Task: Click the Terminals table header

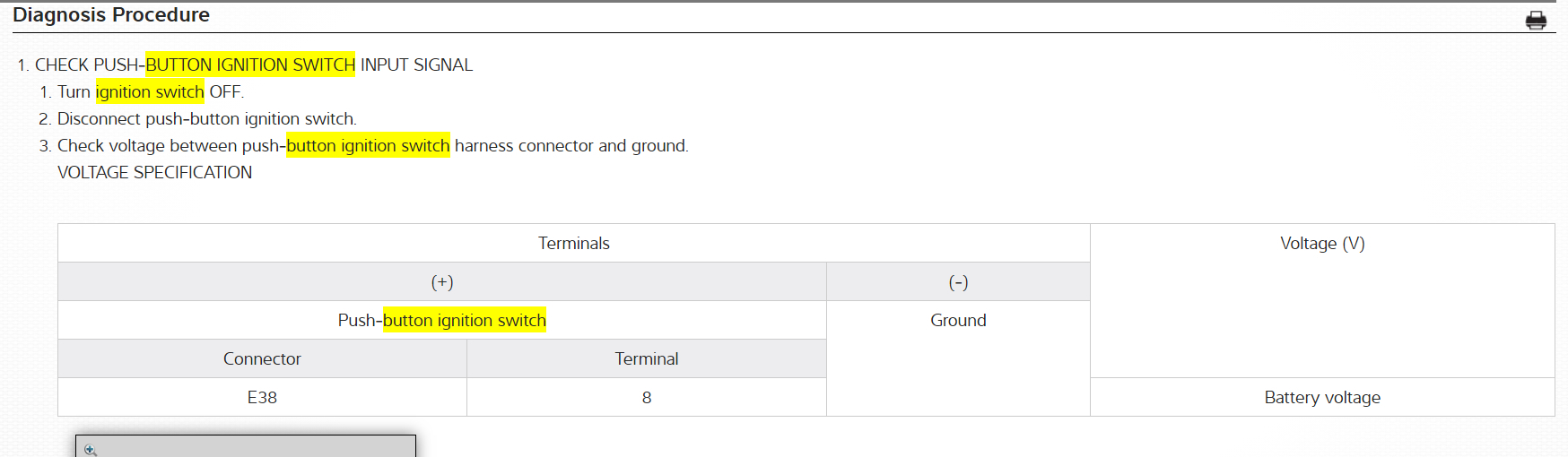Action: (573, 243)
